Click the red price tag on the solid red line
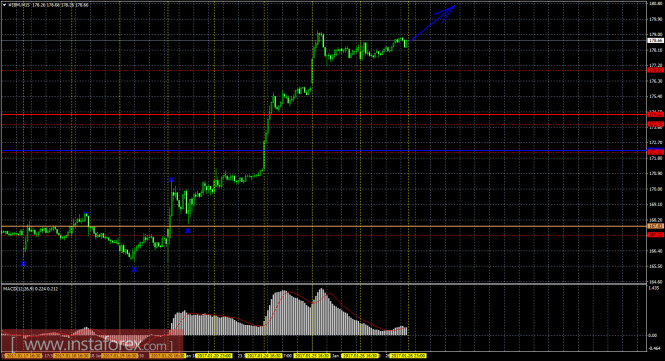Image resolution: width=665 pixels, height=361 pixels. pos(655,115)
